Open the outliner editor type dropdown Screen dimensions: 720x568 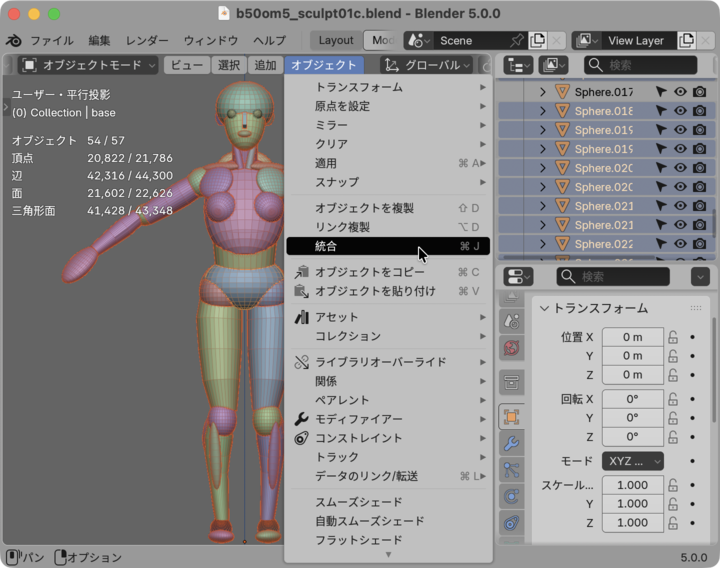518,65
